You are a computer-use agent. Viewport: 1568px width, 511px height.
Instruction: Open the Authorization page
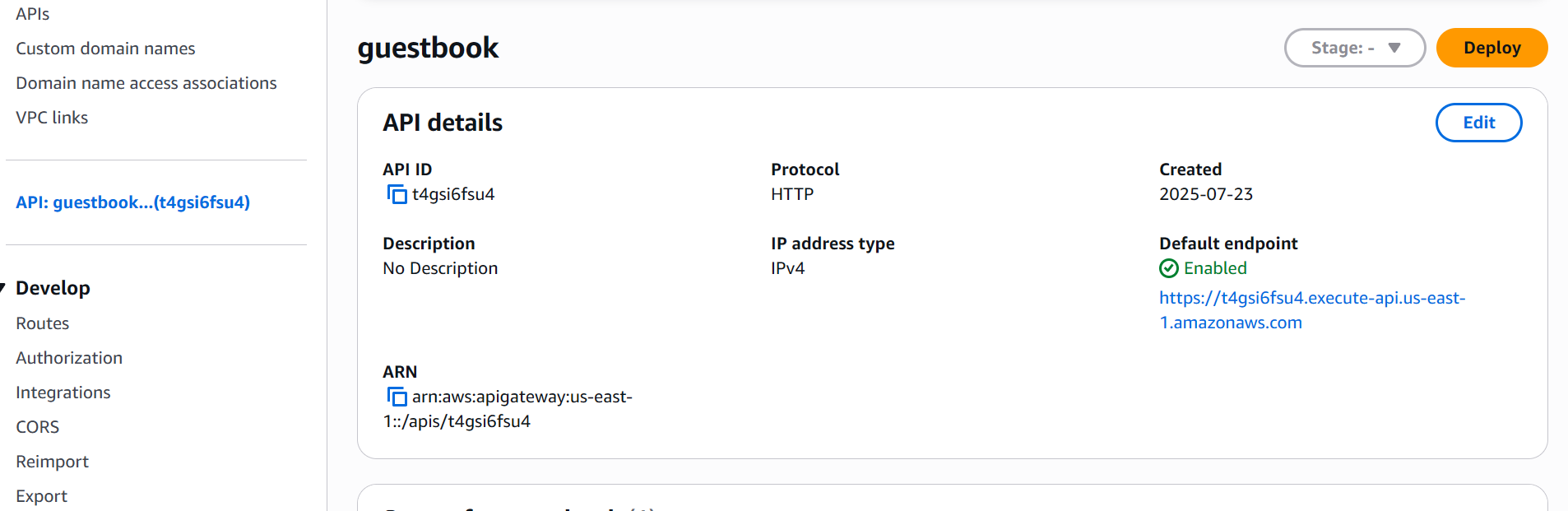[x=69, y=358]
